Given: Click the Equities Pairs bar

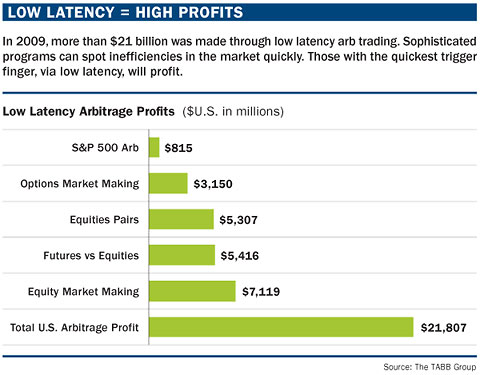Looking at the screenshot, I should click(x=181, y=219).
